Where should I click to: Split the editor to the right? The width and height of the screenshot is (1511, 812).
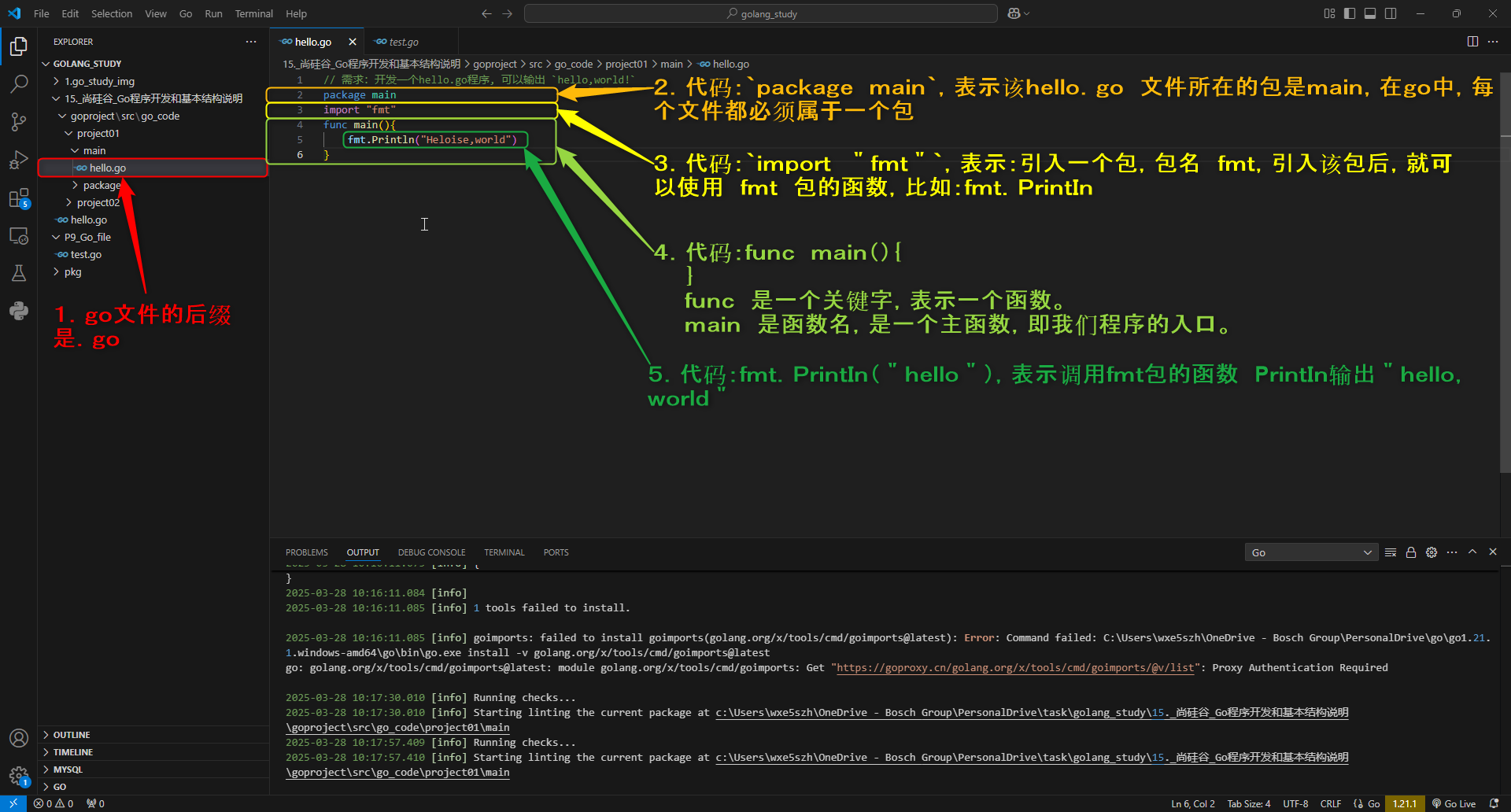pos(1472,42)
